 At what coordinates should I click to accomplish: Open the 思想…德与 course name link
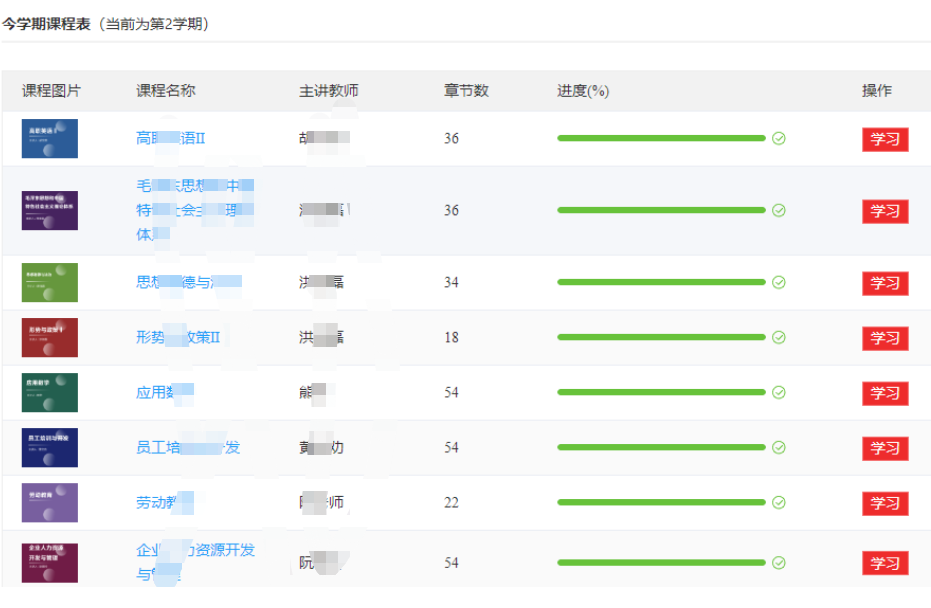coord(189,282)
